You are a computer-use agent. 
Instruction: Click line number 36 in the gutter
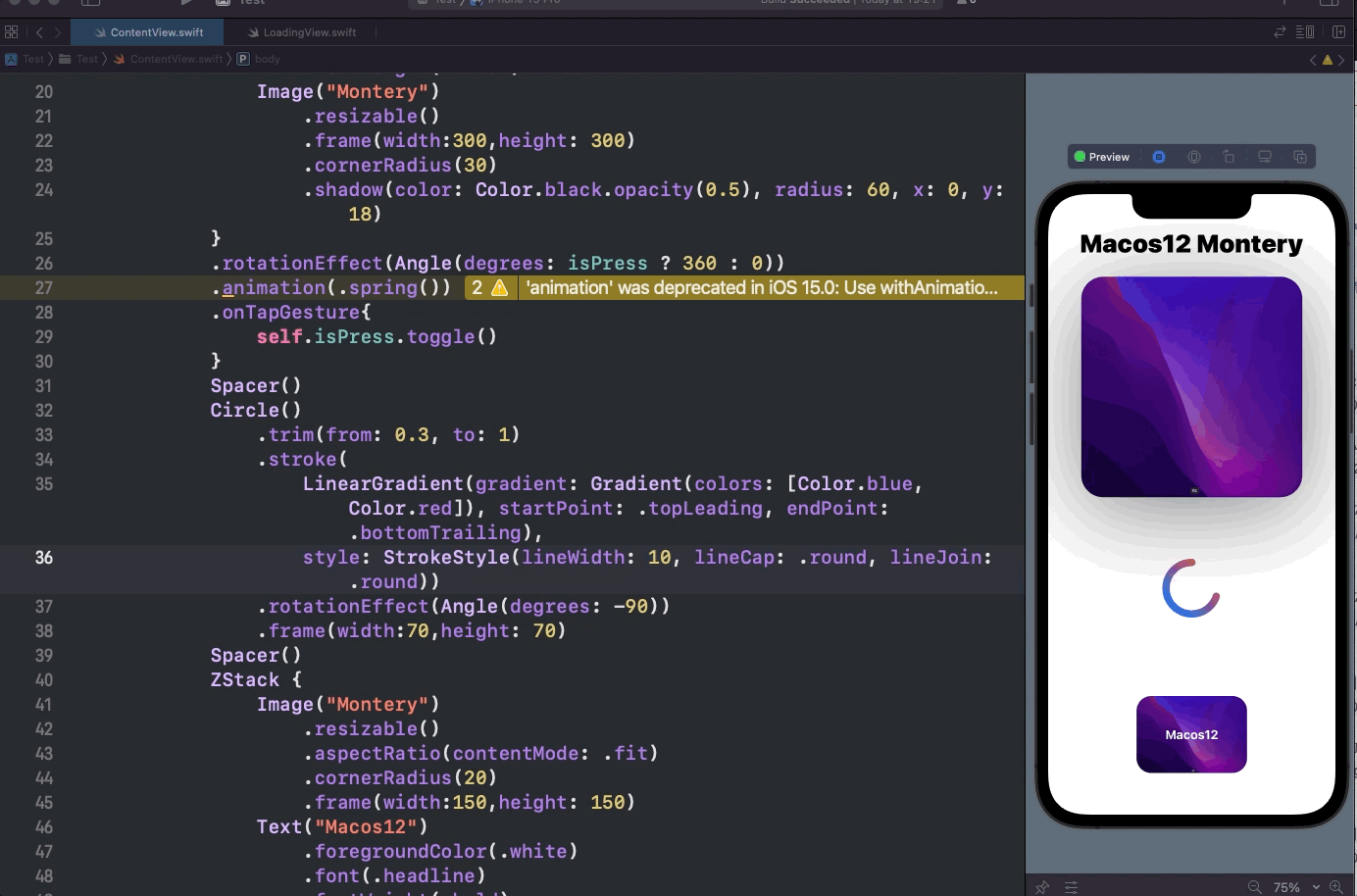tap(44, 557)
